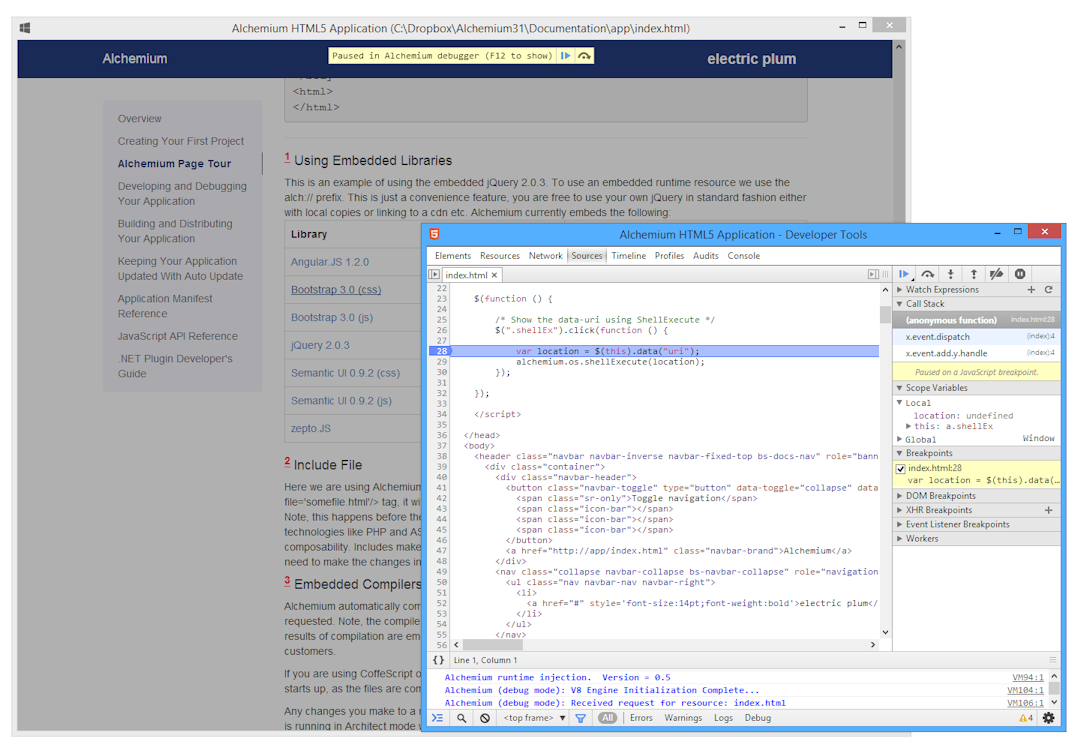Image resolution: width=1081 pixels, height=751 pixels.
Task: Open the VM94:1 console source link
Action: [x=1027, y=677]
